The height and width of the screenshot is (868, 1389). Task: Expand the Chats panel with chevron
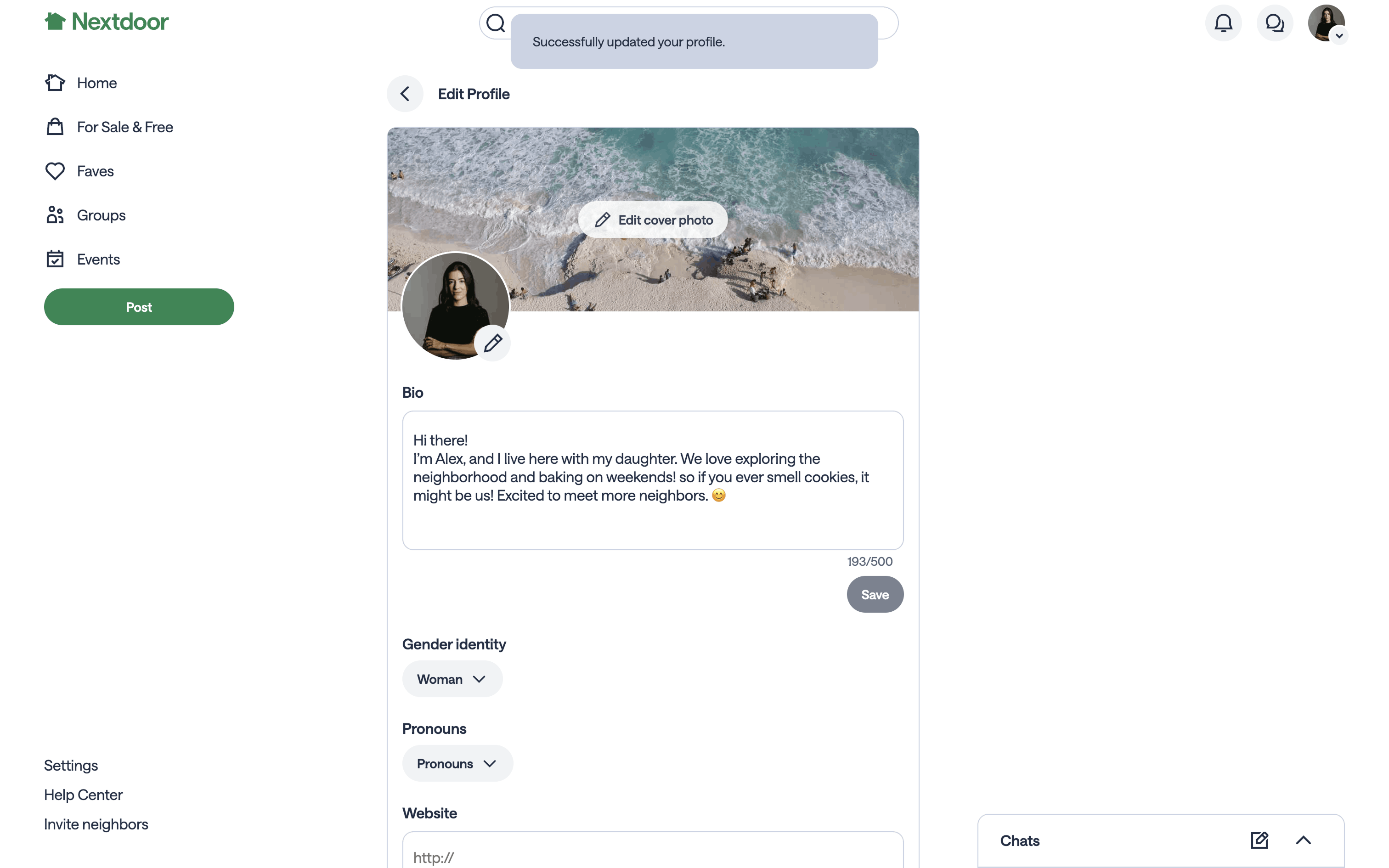(x=1304, y=840)
